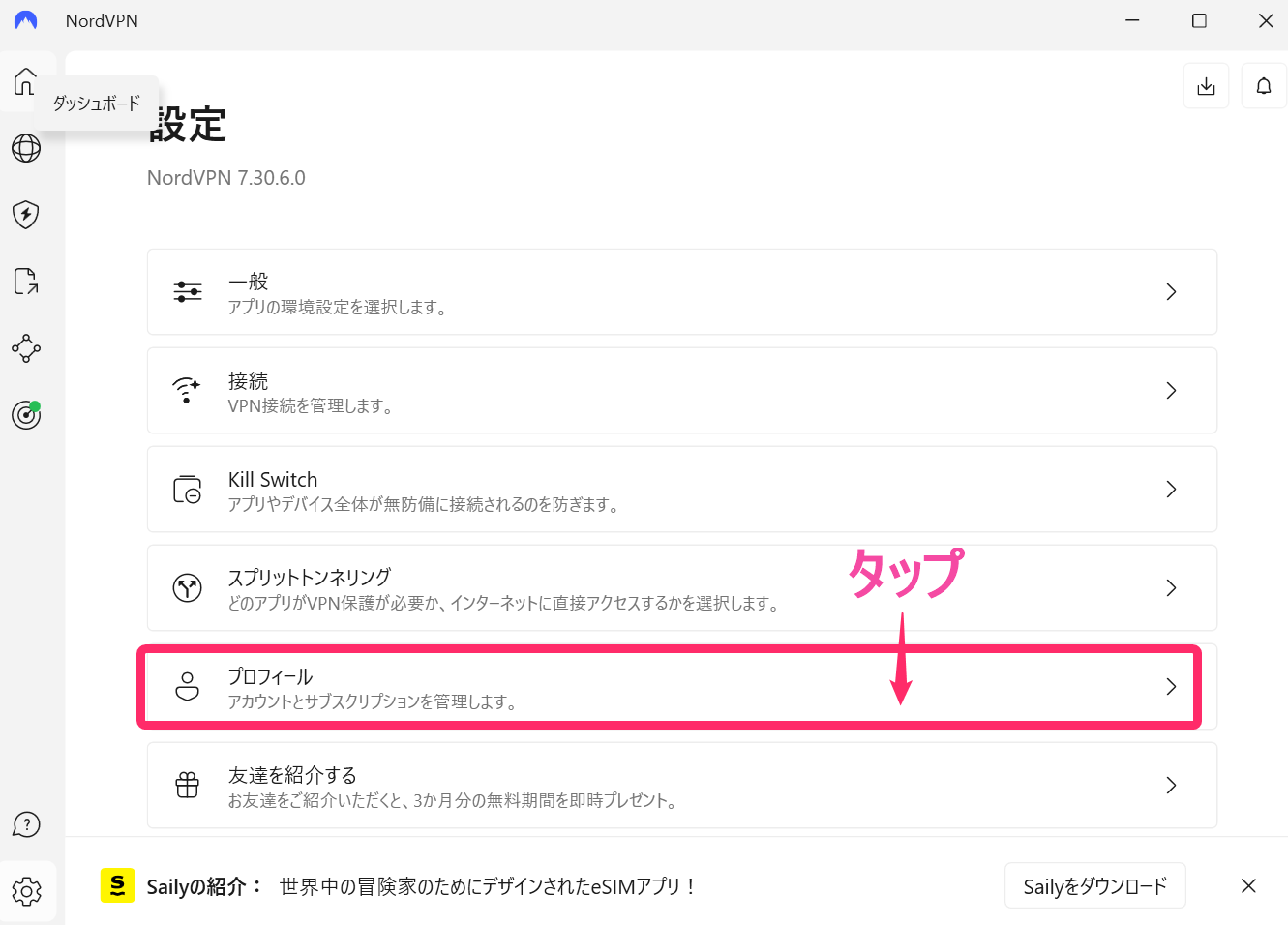Open the file sharing icon in sidebar
Viewport: 1288px width, 925px height.
pyautogui.click(x=26, y=282)
